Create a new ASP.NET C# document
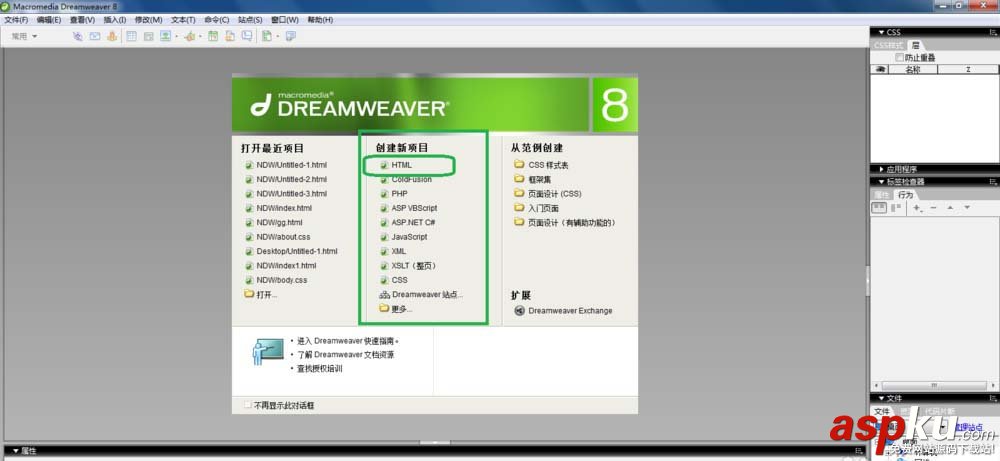 point(413,223)
